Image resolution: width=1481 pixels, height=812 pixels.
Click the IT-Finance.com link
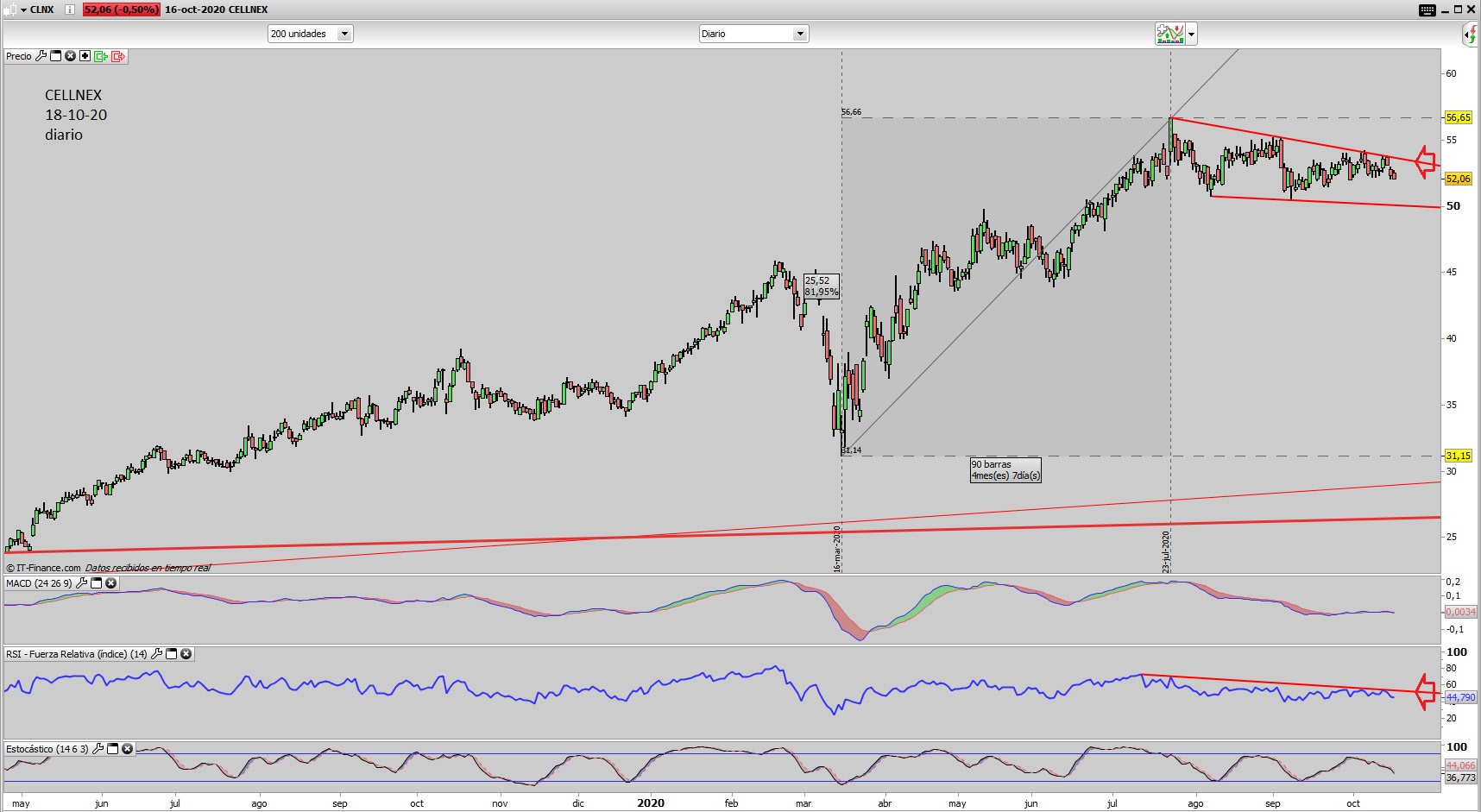tap(48, 568)
